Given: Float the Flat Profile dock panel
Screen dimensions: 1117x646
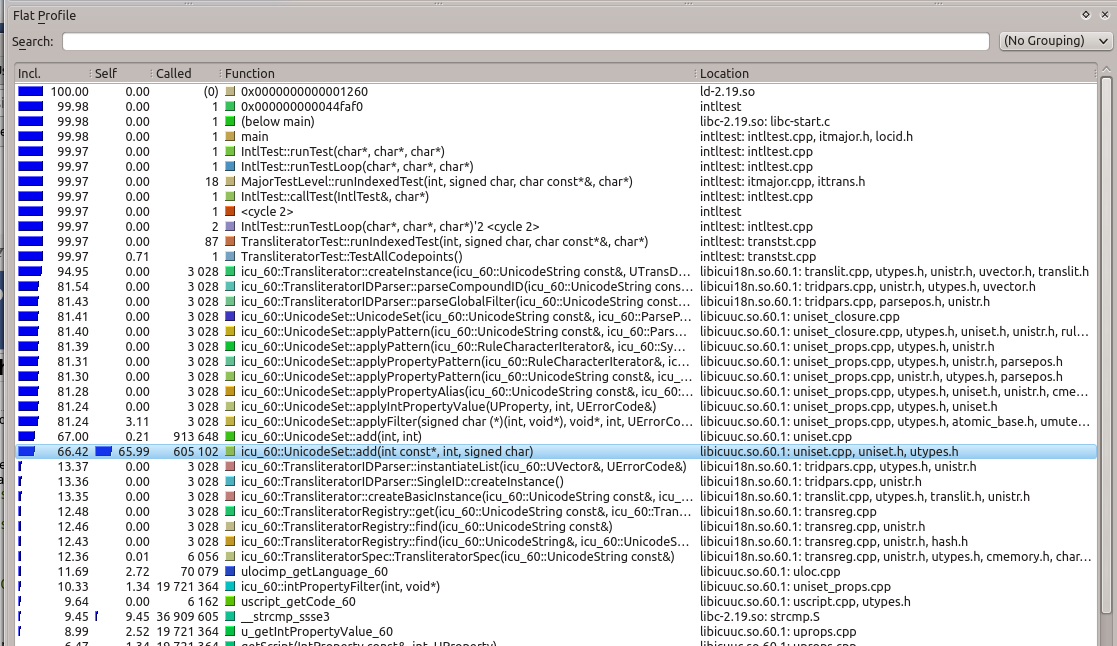Looking at the screenshot, I should click(1086, 15).
